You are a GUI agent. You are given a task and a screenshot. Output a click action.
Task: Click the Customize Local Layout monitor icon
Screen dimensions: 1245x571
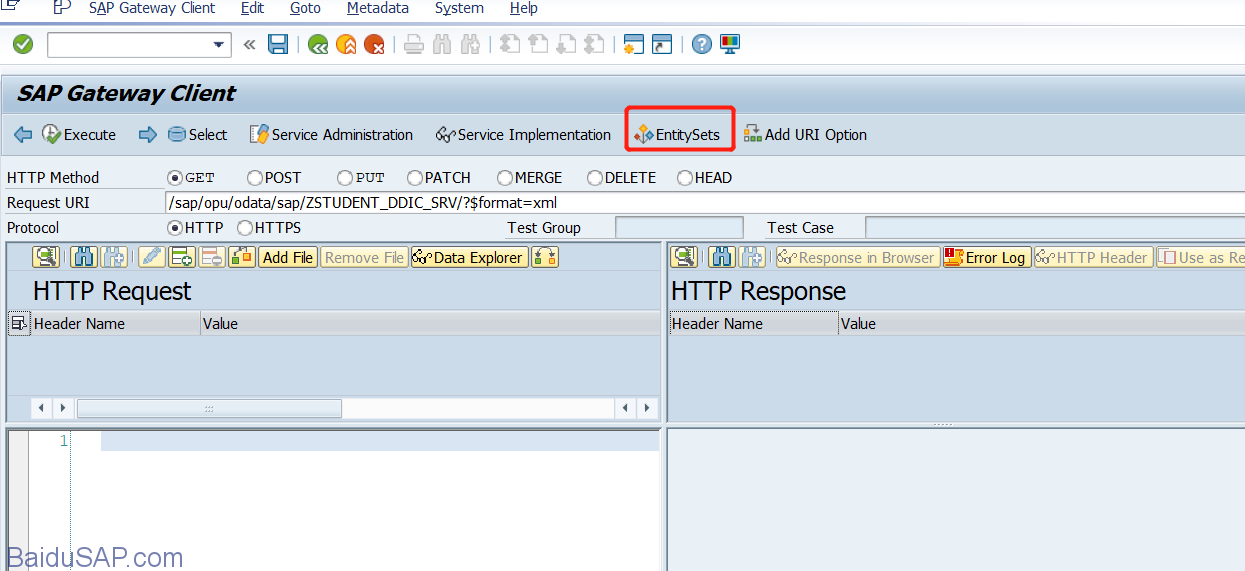pos(730,44)
